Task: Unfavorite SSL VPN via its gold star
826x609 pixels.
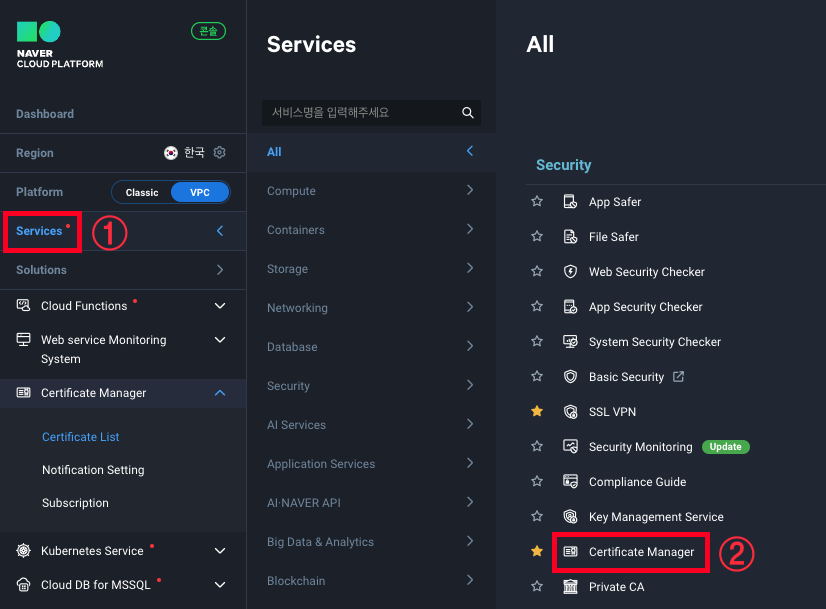Action: tap(537, 411)
